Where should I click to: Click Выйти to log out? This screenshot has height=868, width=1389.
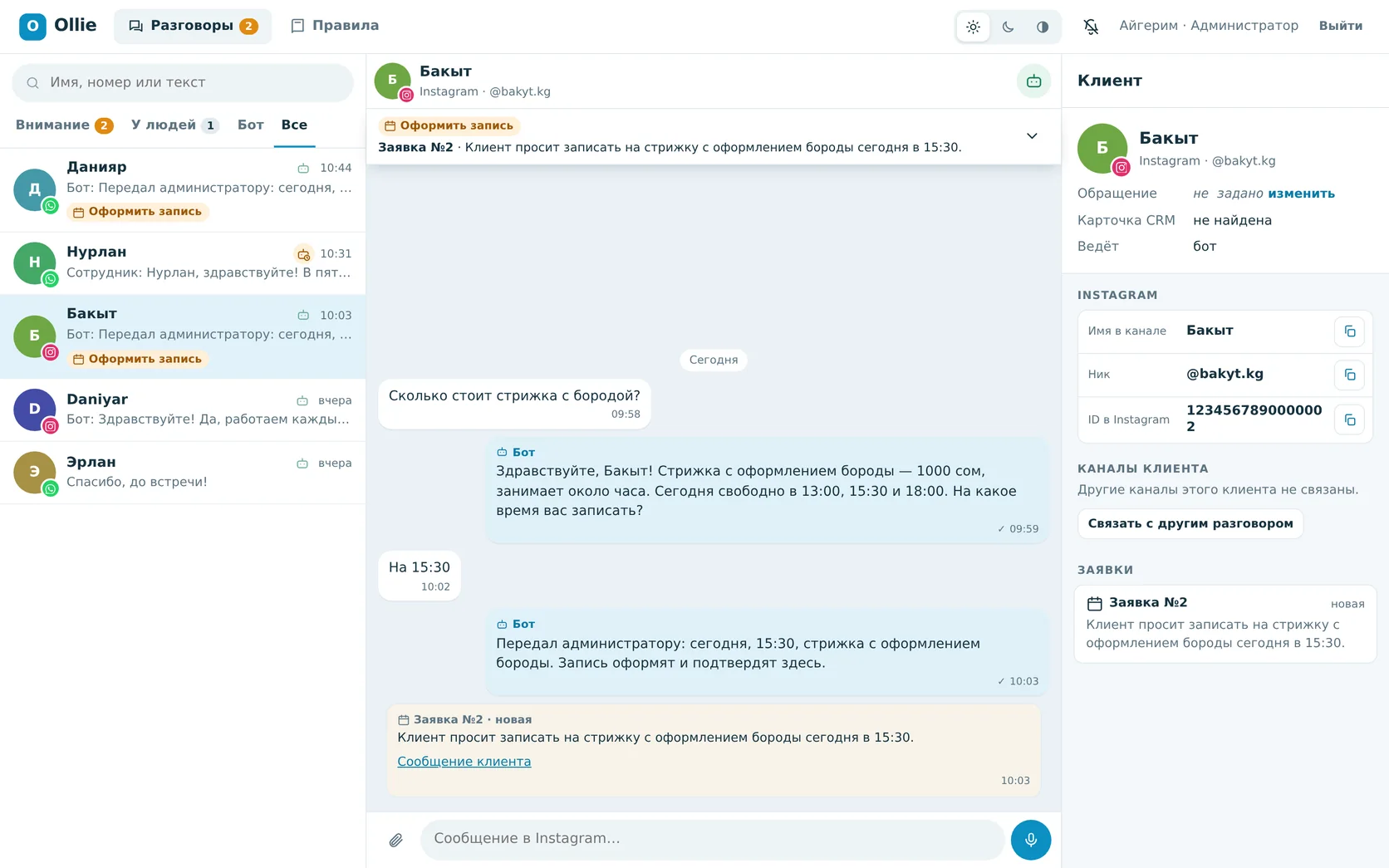[1340, 26]
